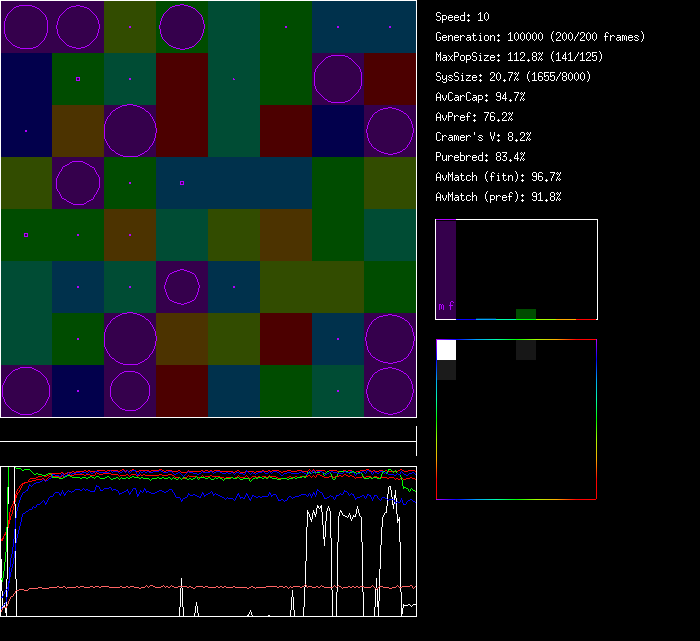700x641 pixels.
Task: Click the square marker in the wide dark-blue cell
Action: (182, 183)
